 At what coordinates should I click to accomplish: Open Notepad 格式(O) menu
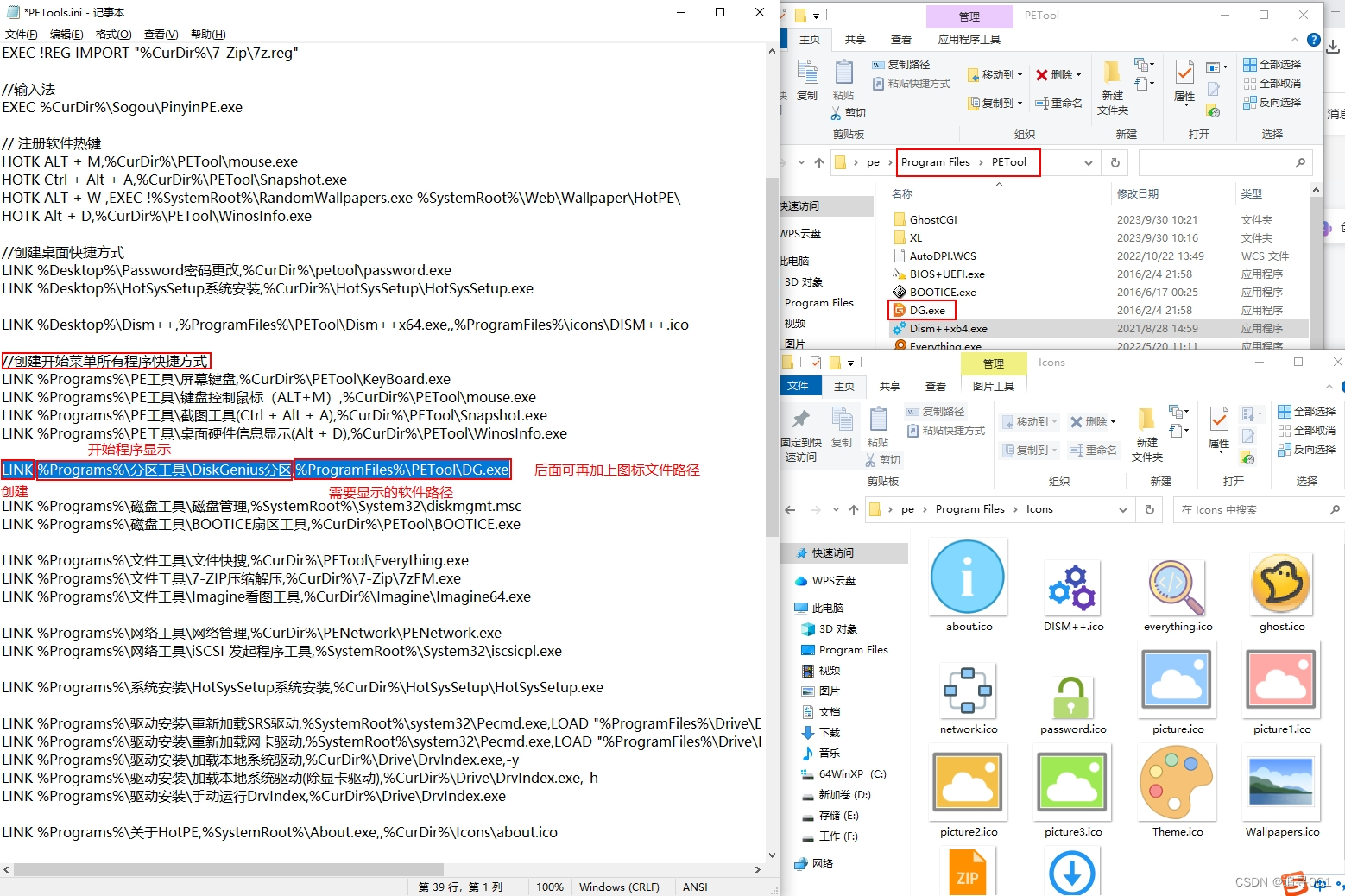point(113,35)
